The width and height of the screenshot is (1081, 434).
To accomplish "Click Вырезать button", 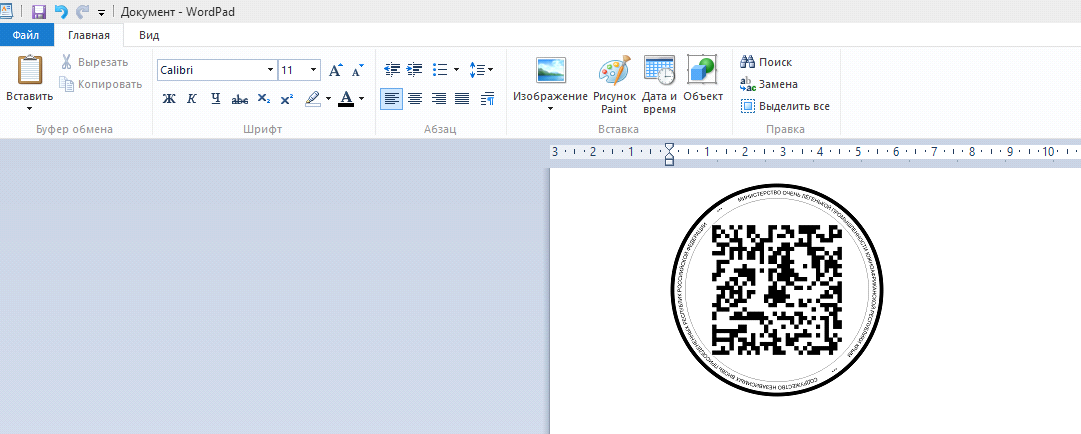I will (94, 62).
